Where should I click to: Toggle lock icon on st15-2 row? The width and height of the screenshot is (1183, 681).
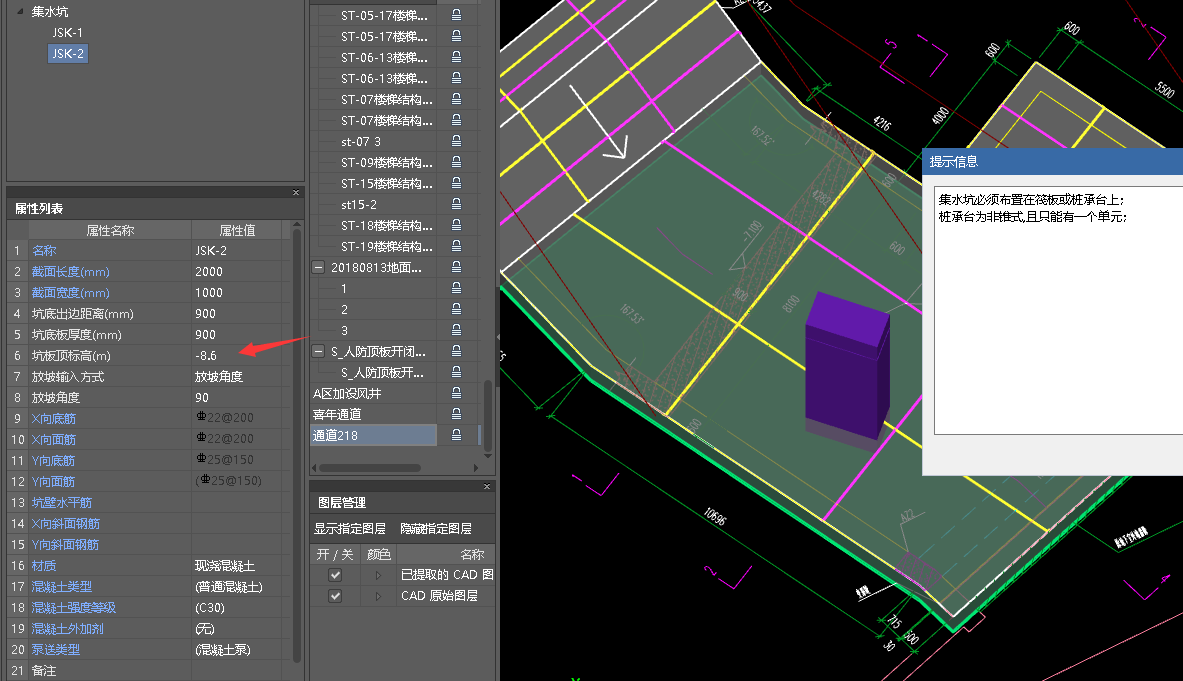(456, 204)
